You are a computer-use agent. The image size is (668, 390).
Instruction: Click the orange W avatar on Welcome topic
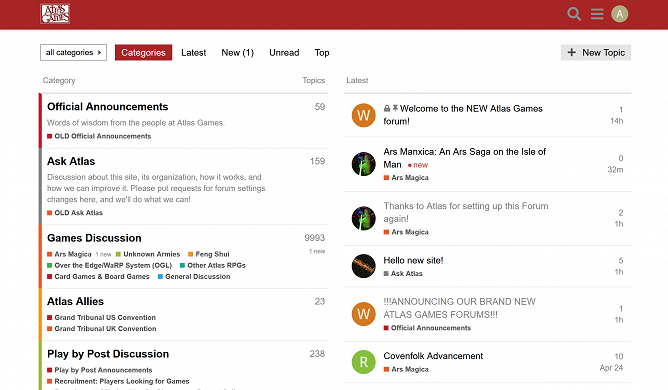tap(363, 115)
